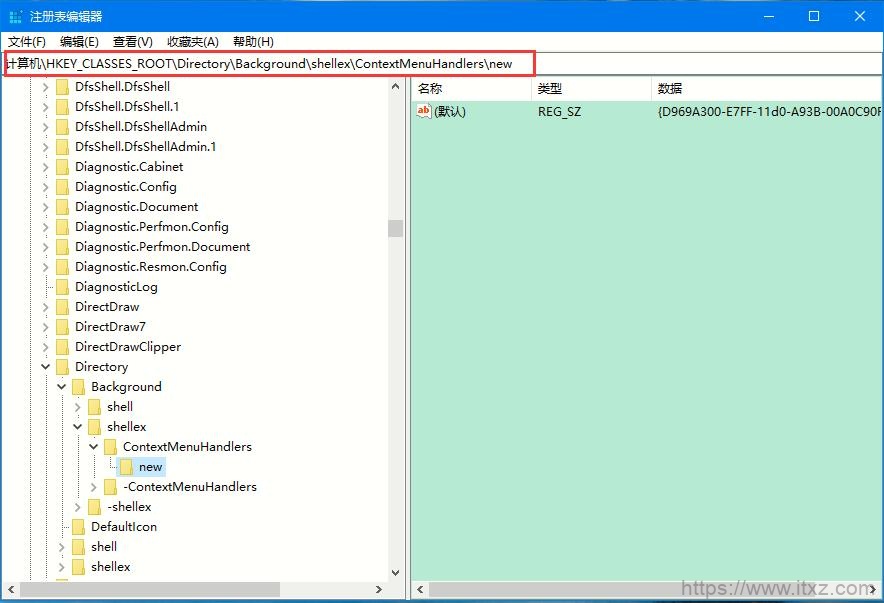
Task: Click the Diagnostic.Perfmon.Config folder icon
Action: (63, 227)
